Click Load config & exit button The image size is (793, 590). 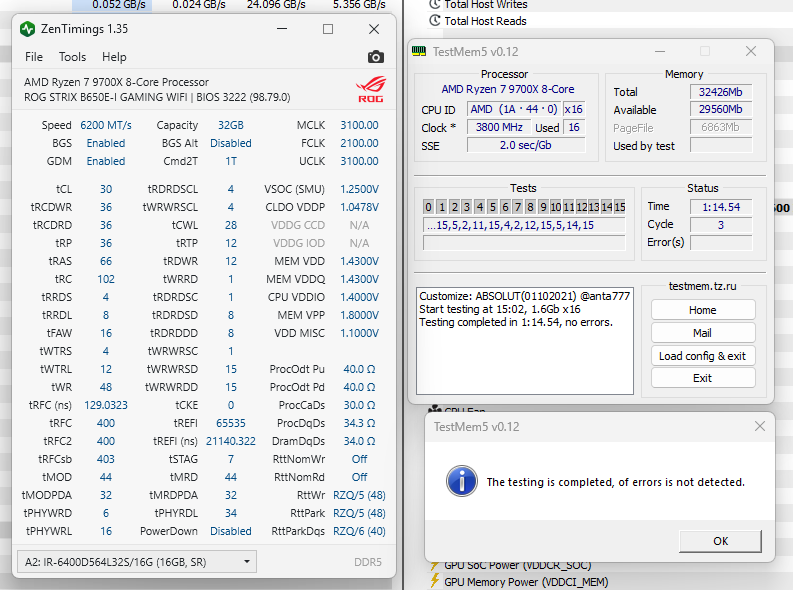[x=703, y=356]
